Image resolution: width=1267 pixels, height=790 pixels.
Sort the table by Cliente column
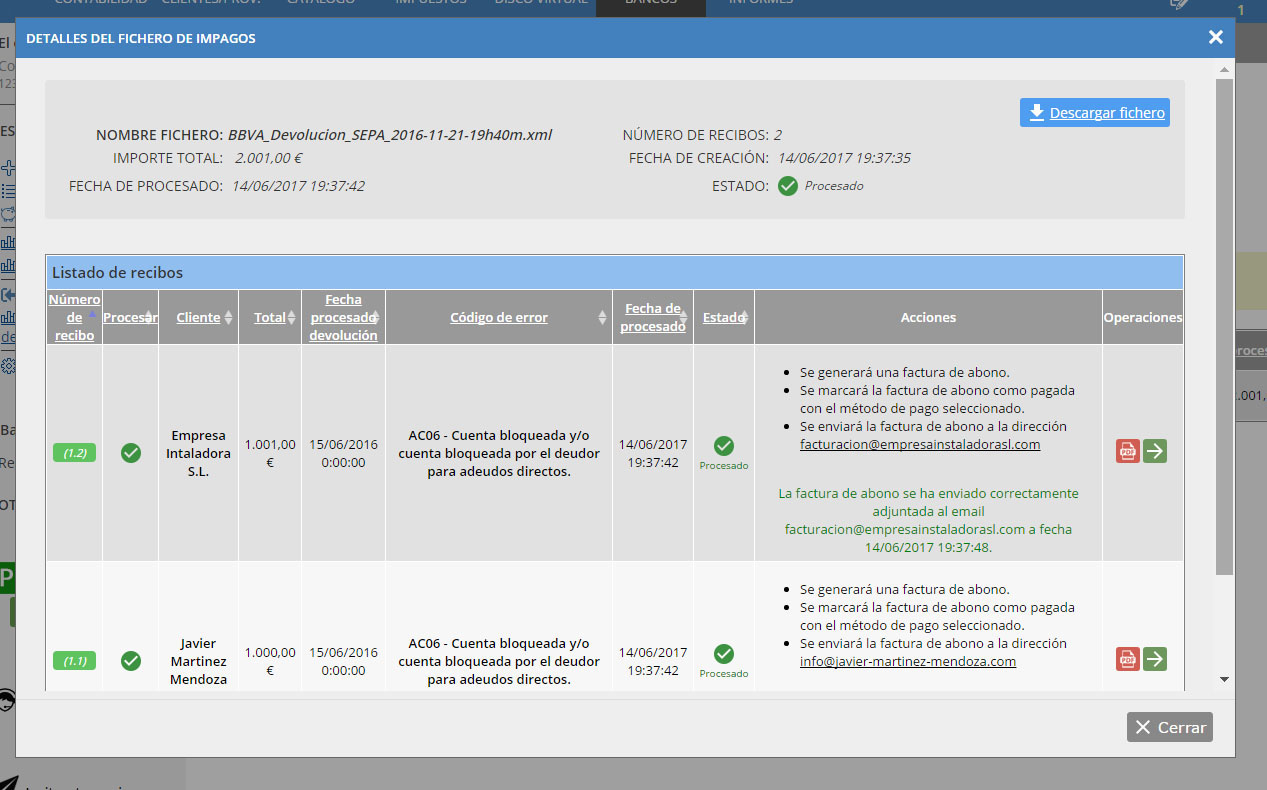coord(198,317)
